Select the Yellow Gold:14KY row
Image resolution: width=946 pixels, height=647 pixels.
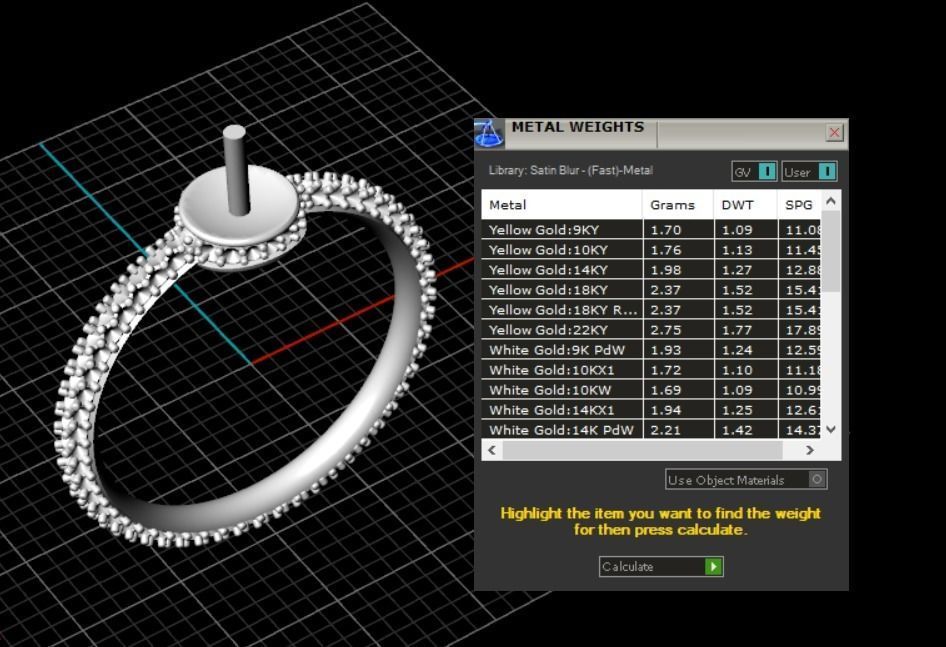coord(651,269)
